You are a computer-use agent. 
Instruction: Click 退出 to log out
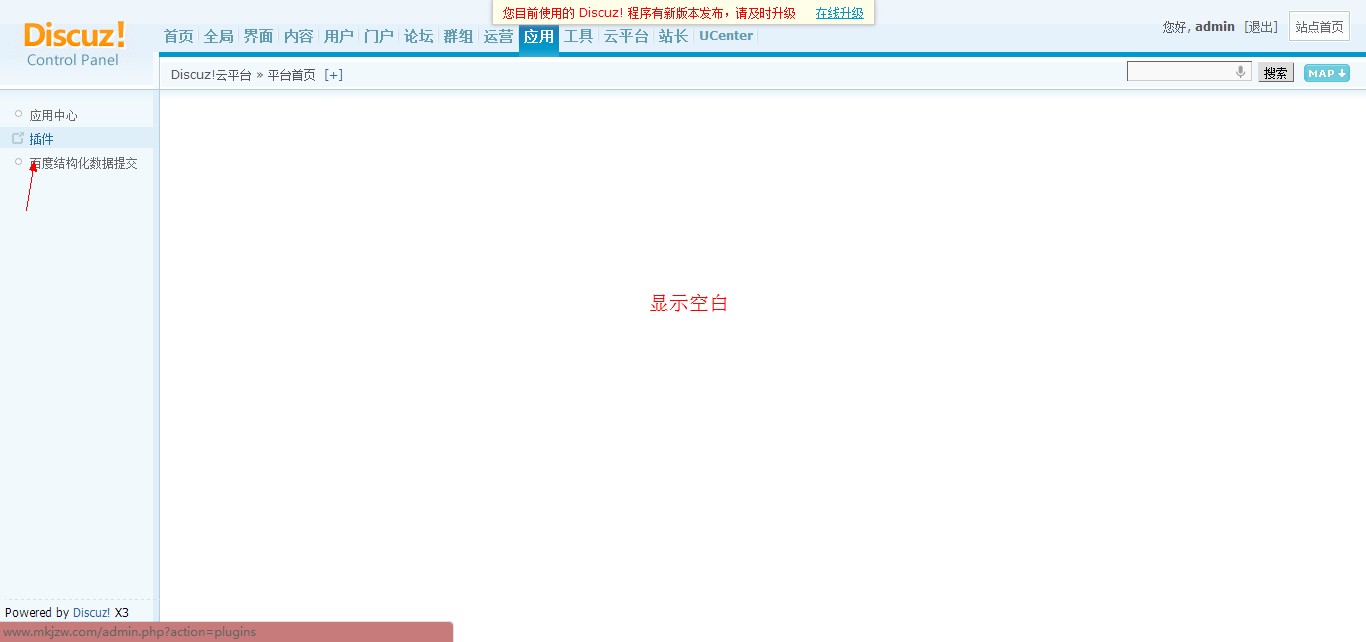[x=1261, y=26]
